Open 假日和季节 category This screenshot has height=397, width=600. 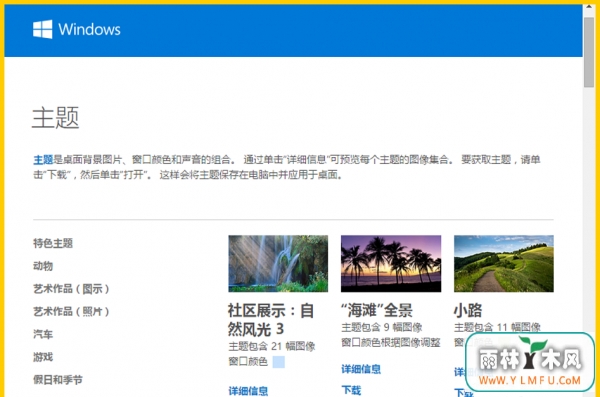[x=58, y=380]
